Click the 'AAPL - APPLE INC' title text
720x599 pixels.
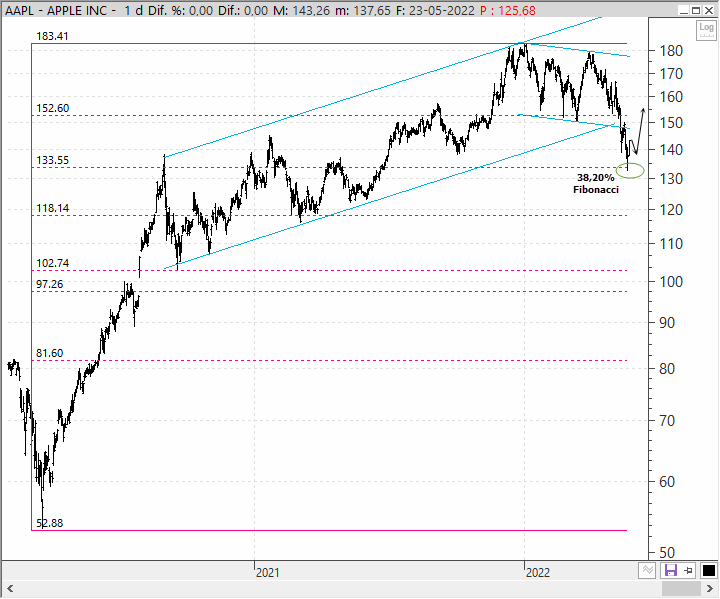click(56, 11)
